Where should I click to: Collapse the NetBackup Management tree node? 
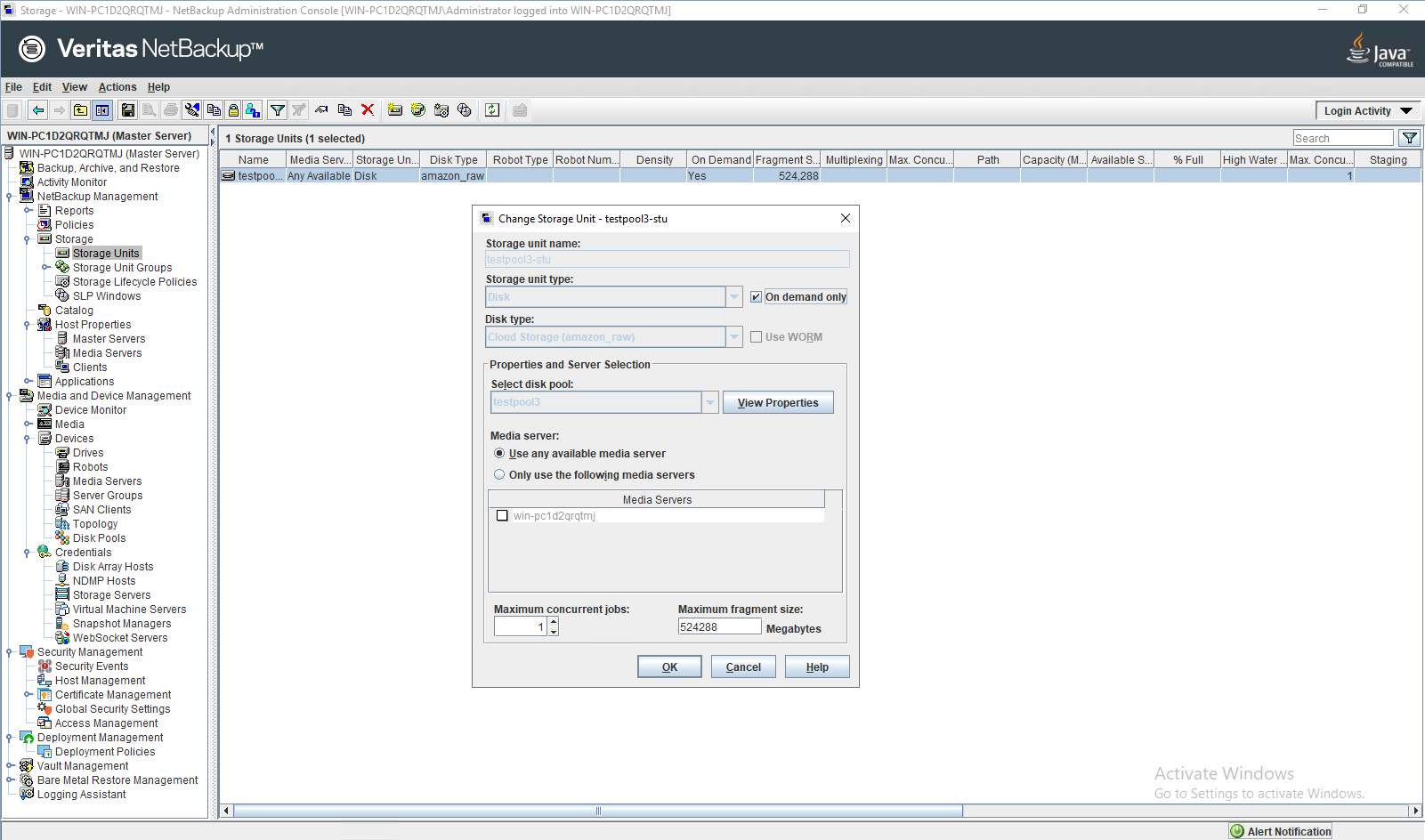click(9, 197)
